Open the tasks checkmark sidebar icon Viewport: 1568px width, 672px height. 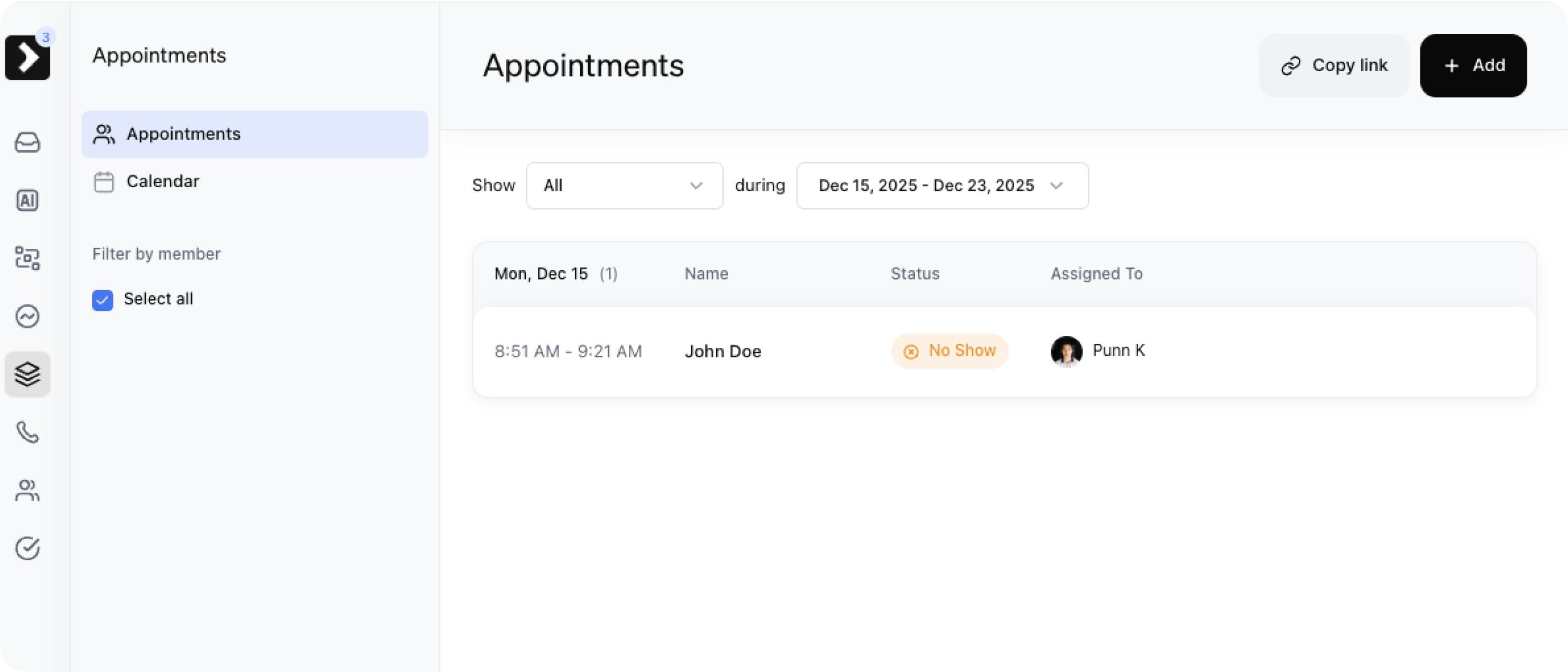tap(27, 548)
